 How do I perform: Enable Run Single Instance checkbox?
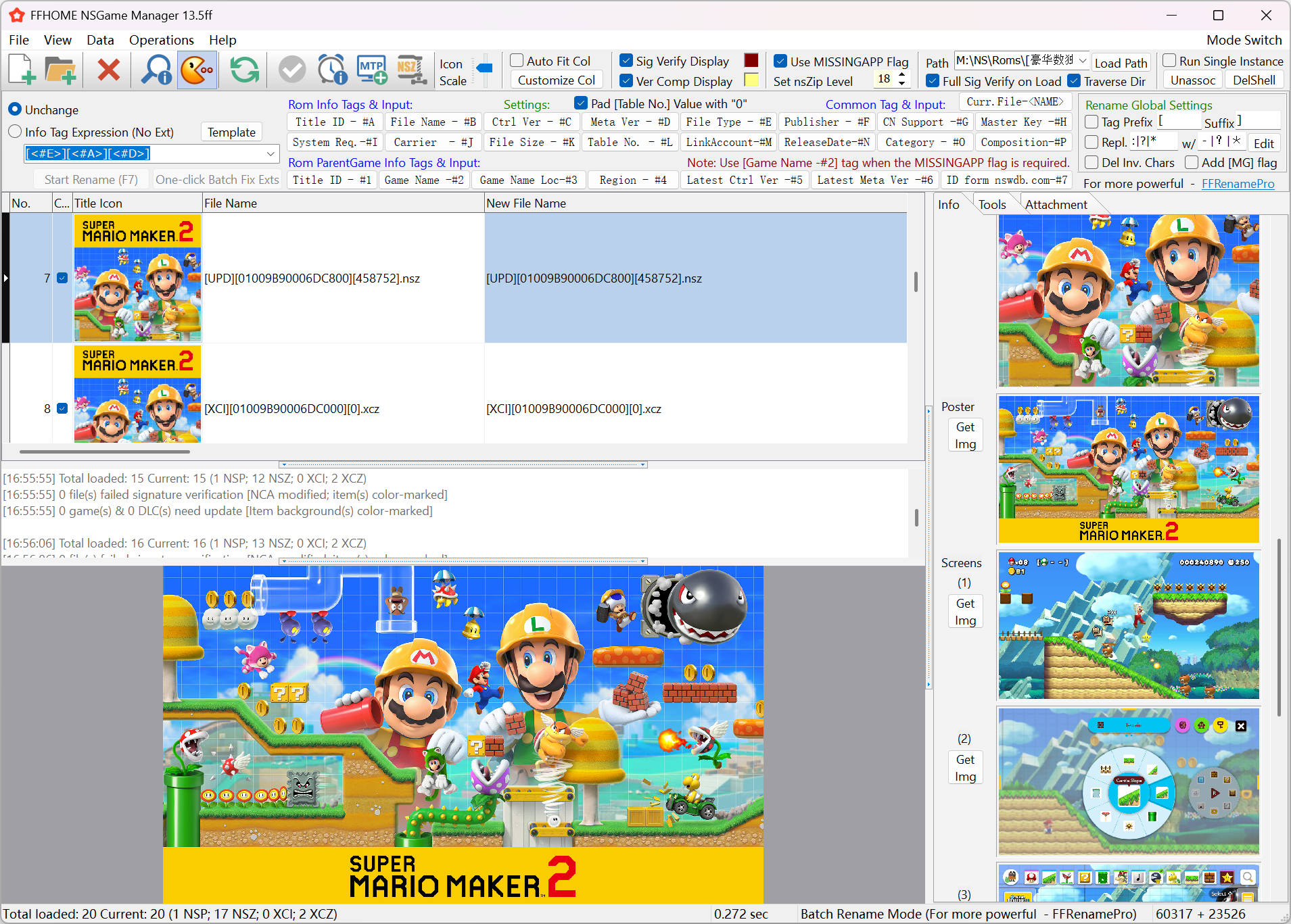(x=1169, y=61)
